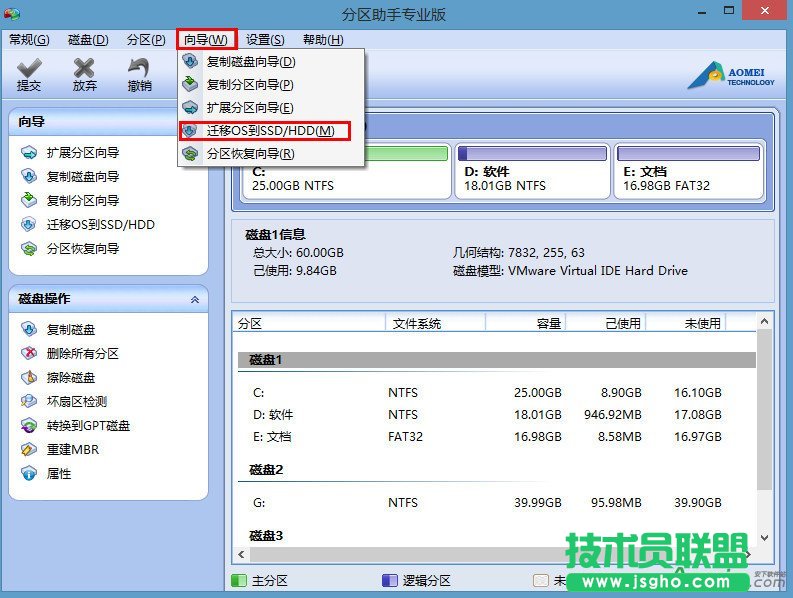Collapse the 磁盘操作 panel chevron
The width and height of the screenshot is (793, 598).
pos(195,300)
